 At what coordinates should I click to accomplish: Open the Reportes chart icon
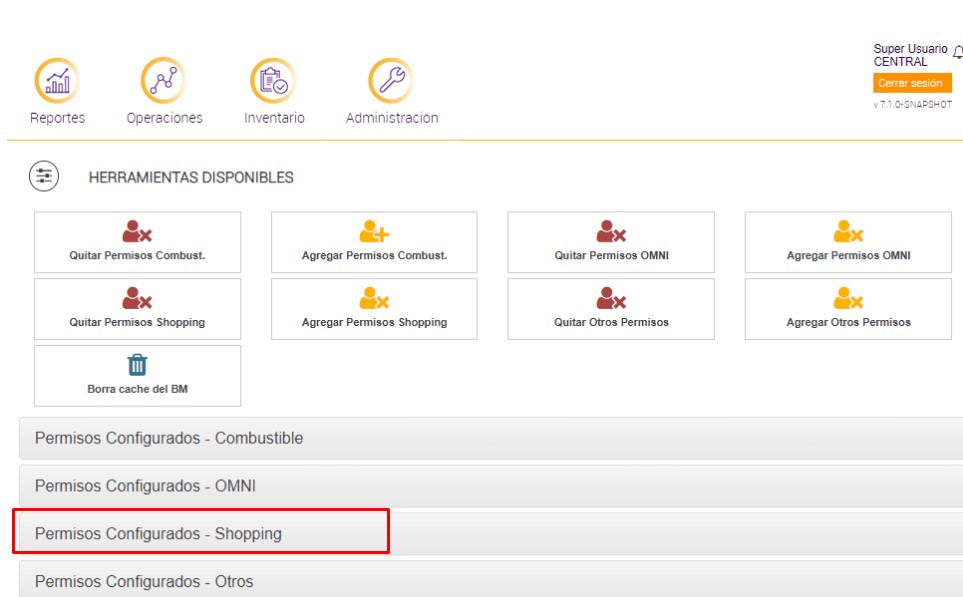coord(57,82)
